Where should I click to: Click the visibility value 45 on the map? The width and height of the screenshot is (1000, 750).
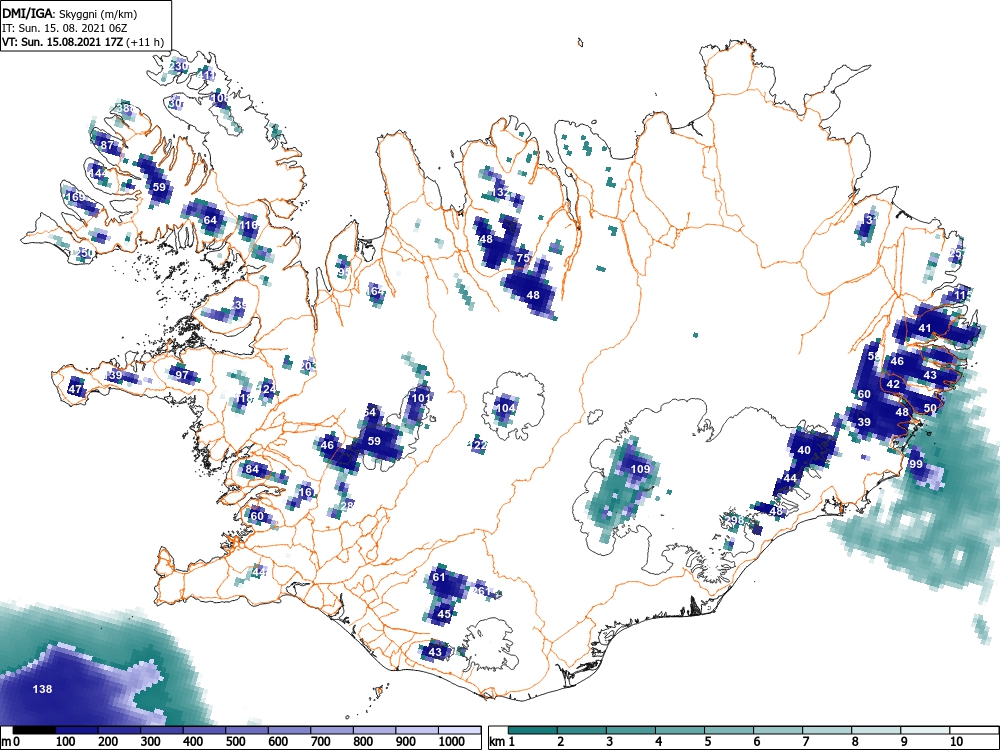(x=444, y=614)
